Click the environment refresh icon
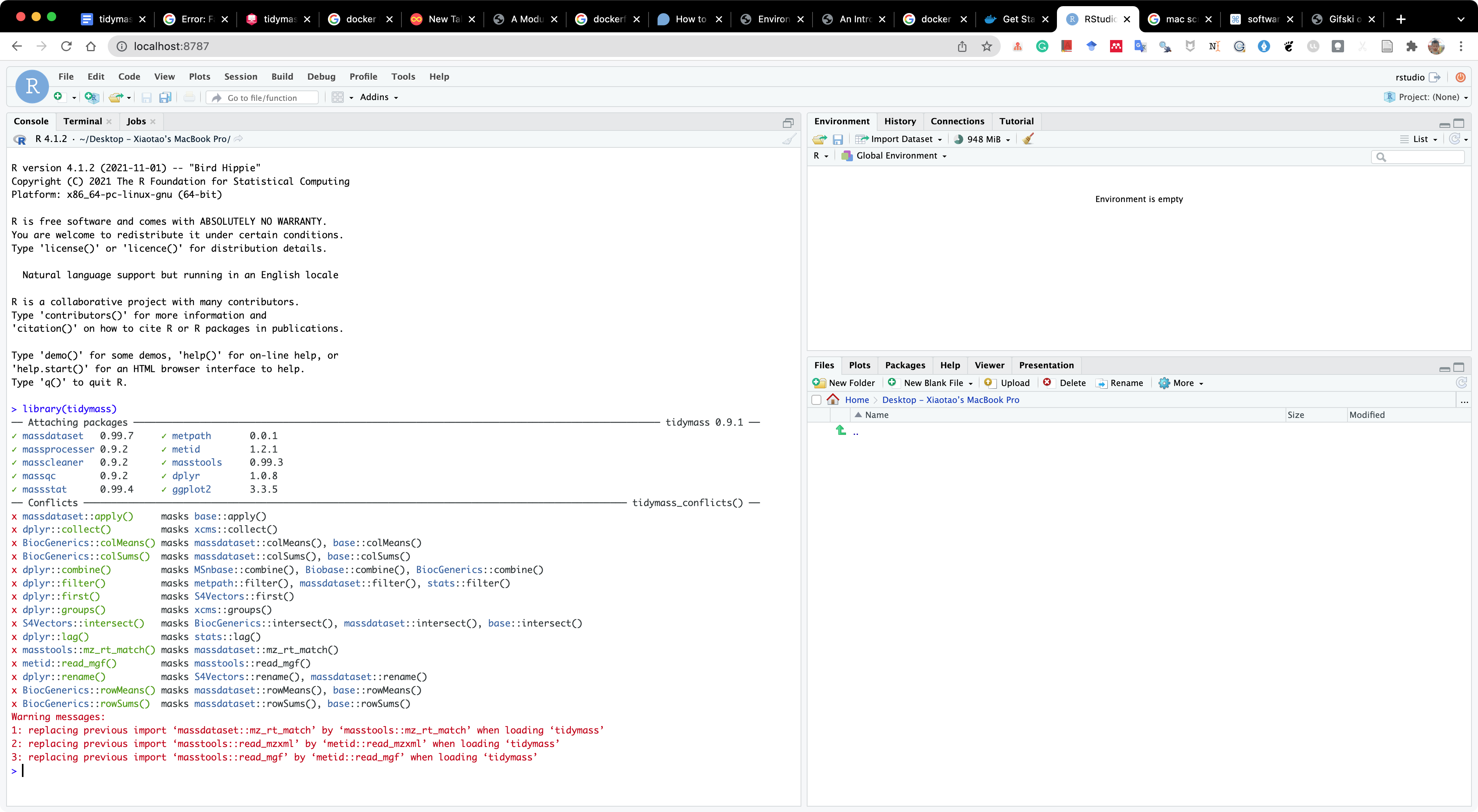Viewport: 1478px width, 812px height. point(1455,139)
